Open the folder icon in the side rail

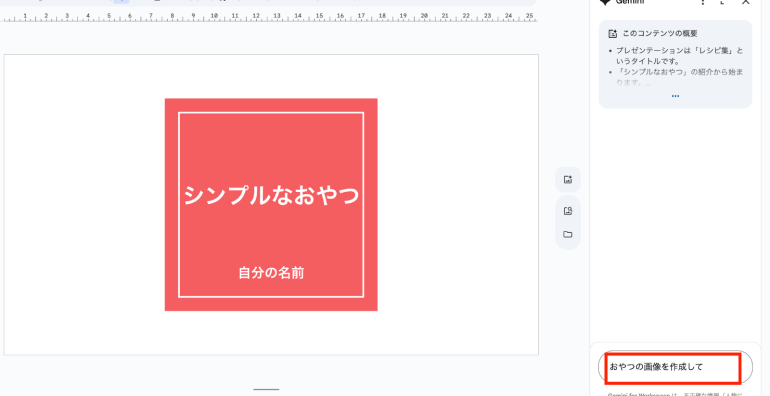(x=568, y=234)
